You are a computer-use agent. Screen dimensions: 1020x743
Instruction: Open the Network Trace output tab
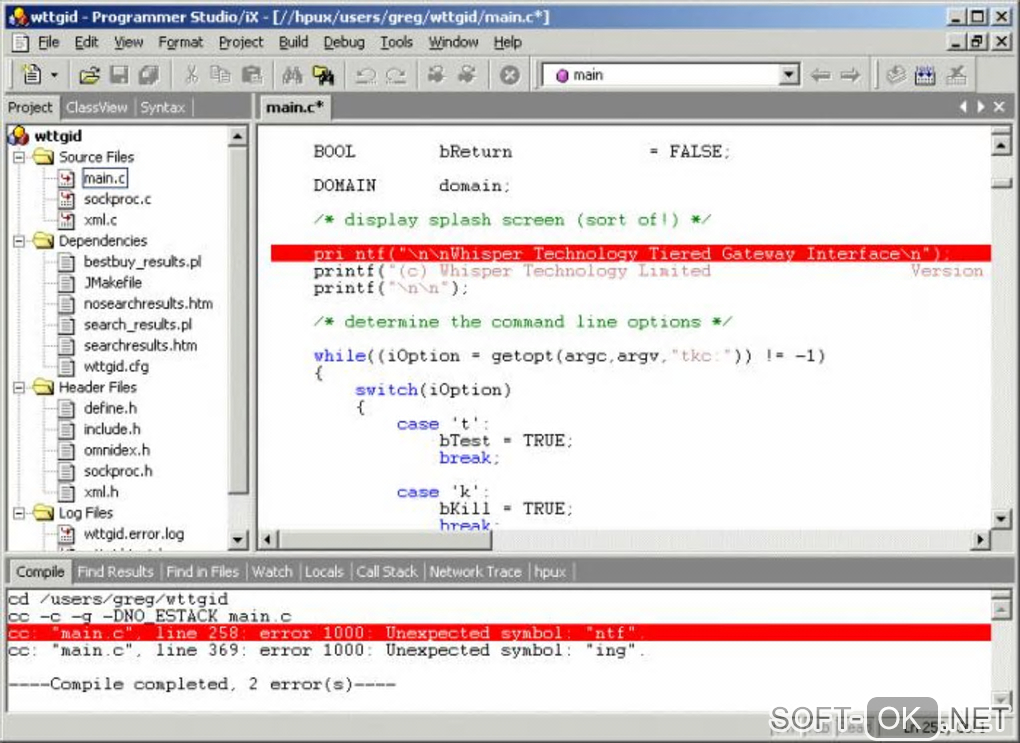pyautogui.click(x=476, y=572)
